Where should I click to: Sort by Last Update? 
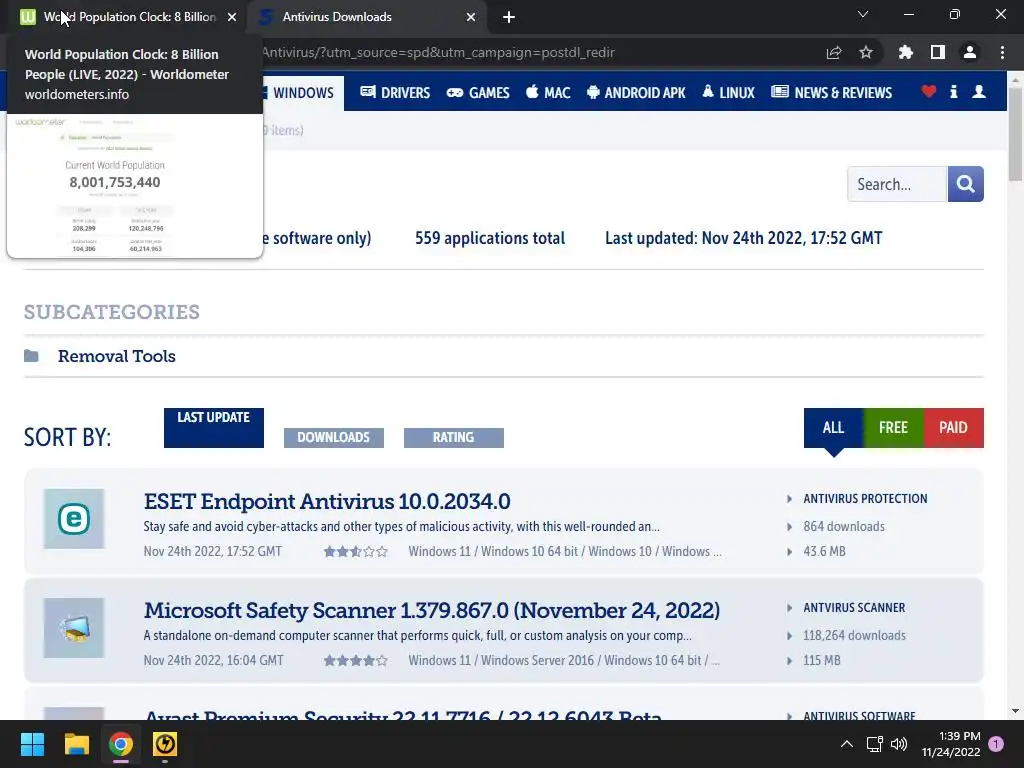(x=214, y=428)
